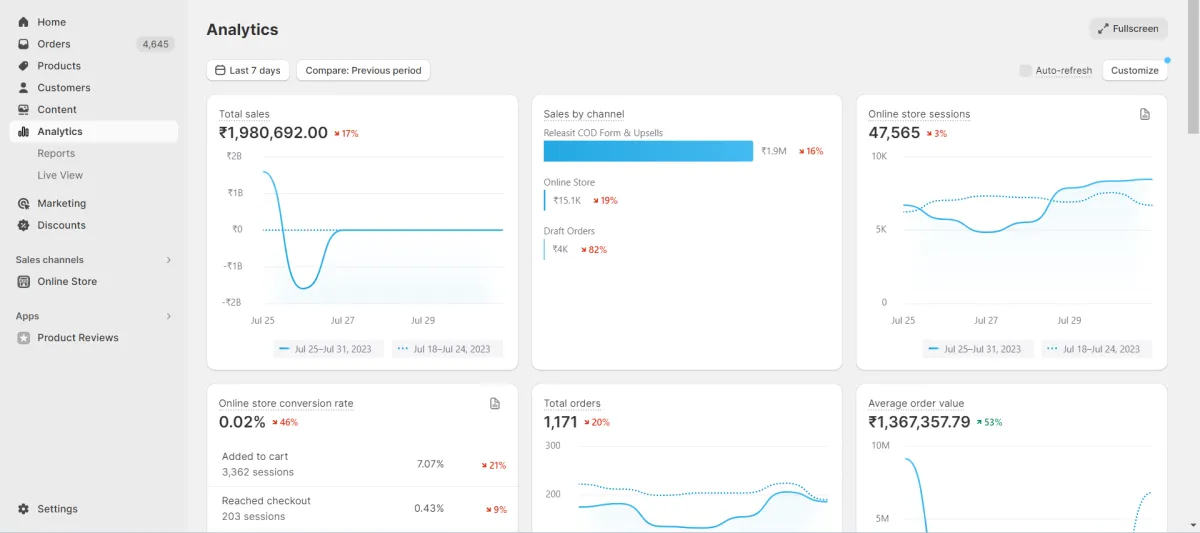The width and height of the screenshot is (1200, 533).
Task: Click the 1,171 total orders value
Action: pos(561,422)
